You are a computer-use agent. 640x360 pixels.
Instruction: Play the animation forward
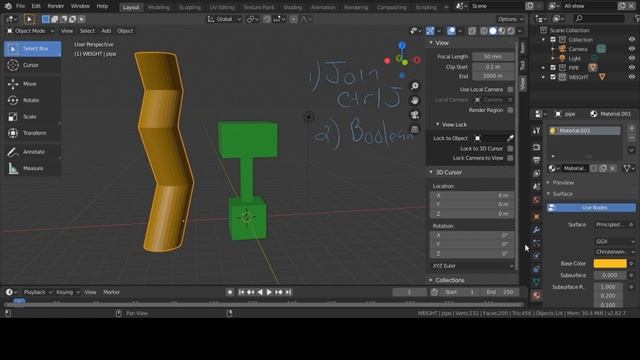tap(269, 292)
